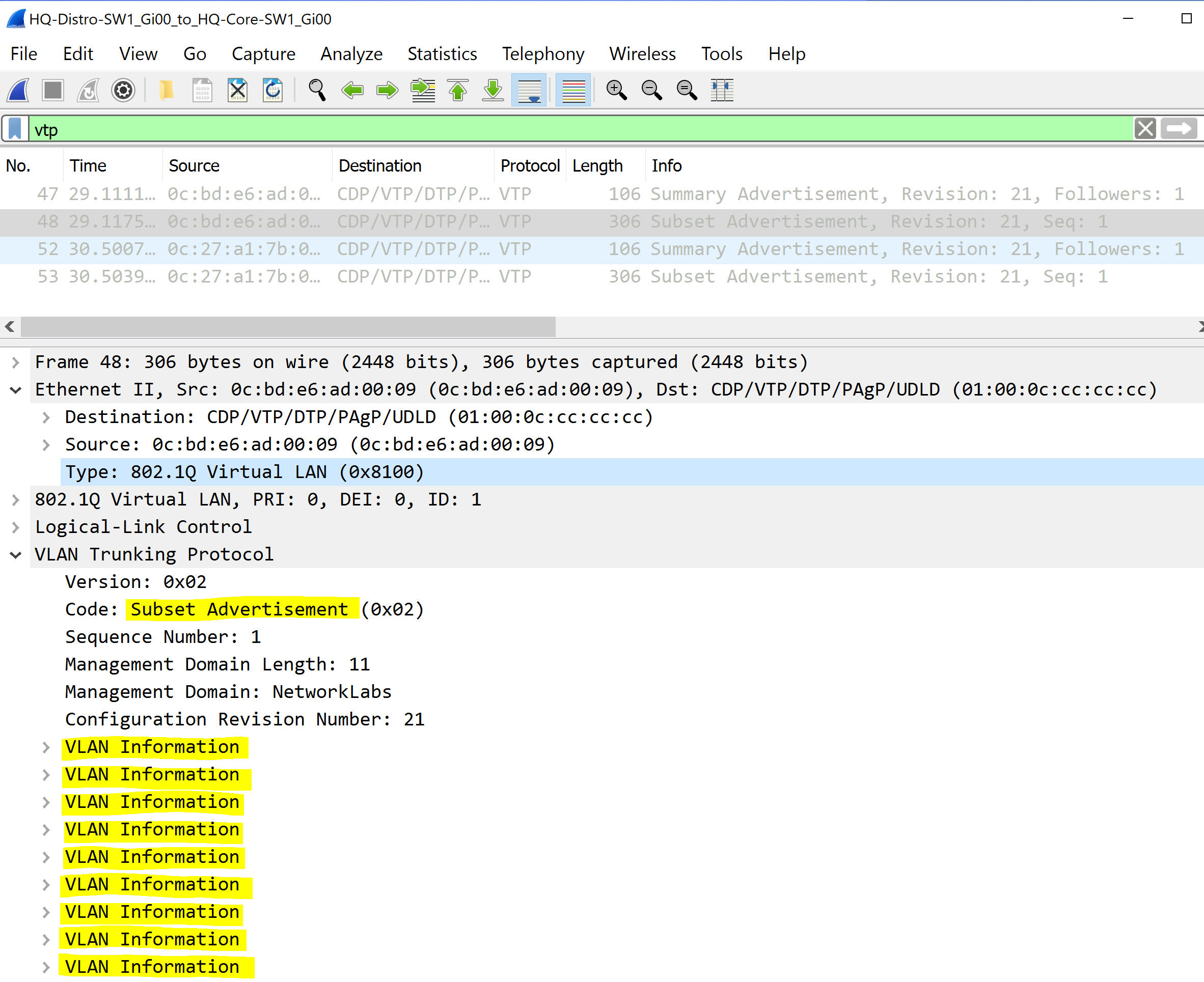Start a new capture with shark fin icon
This screenshot has width=1204, height=982.
[x=18, y=90]
